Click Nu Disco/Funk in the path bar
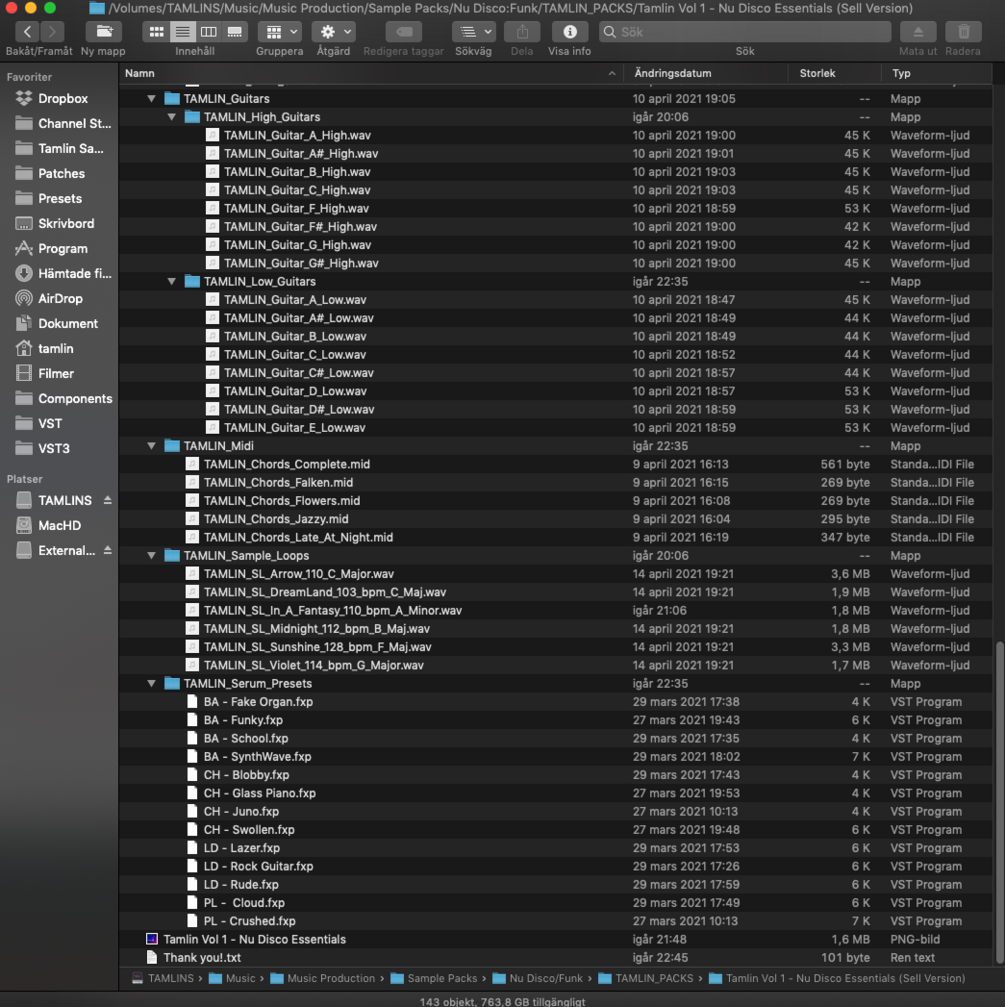The width and height of the screenshot is (1005, 1007). tap(537, 978)
